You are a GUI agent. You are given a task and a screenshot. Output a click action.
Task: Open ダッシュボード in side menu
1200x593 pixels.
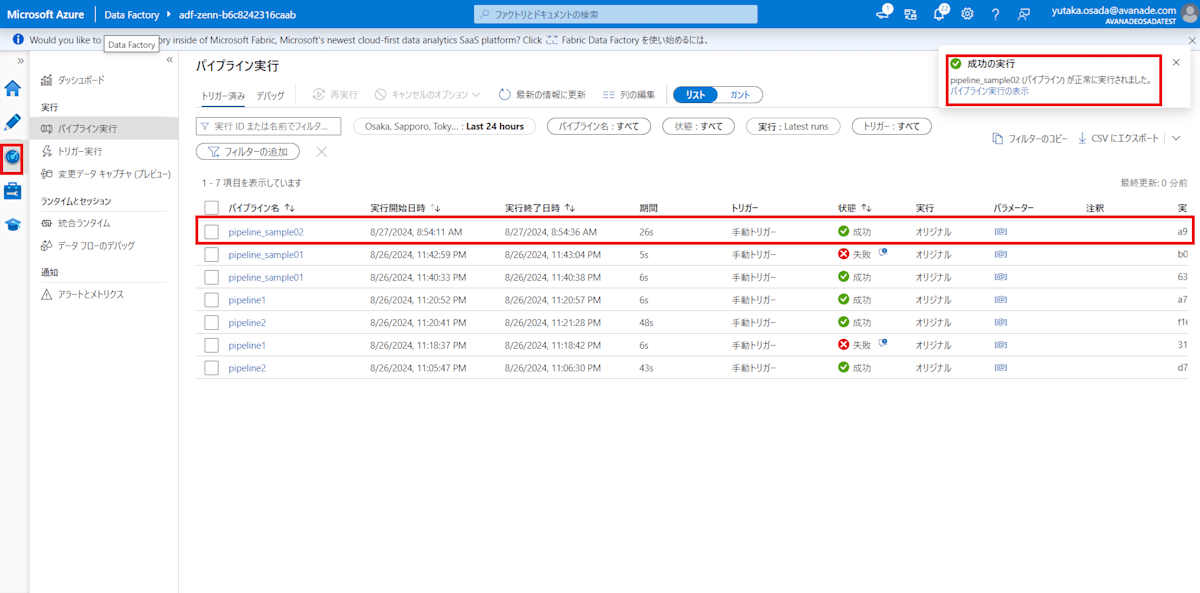(71, 80)
